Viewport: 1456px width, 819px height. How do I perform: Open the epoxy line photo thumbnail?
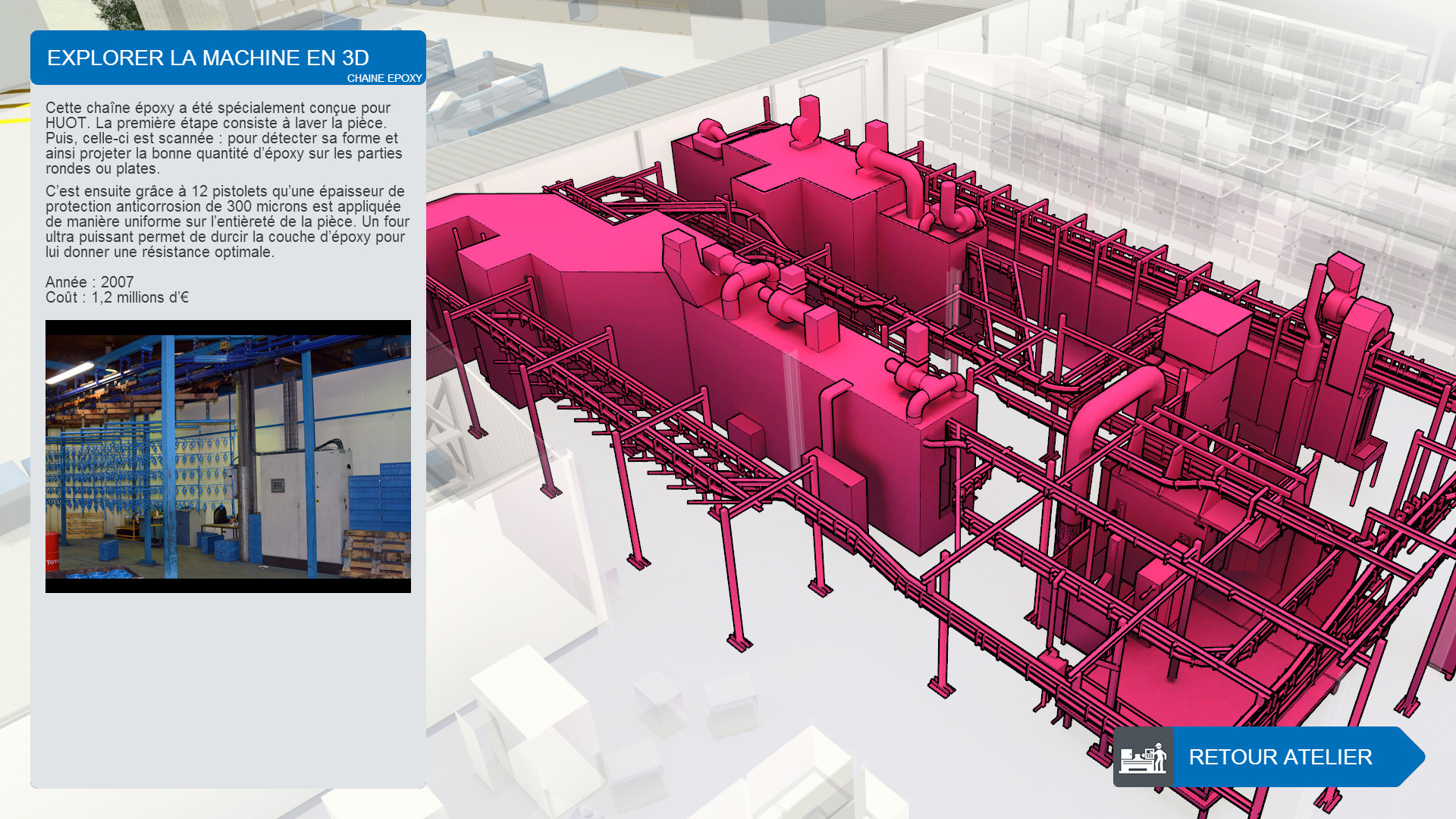click(x=227, y=456)
